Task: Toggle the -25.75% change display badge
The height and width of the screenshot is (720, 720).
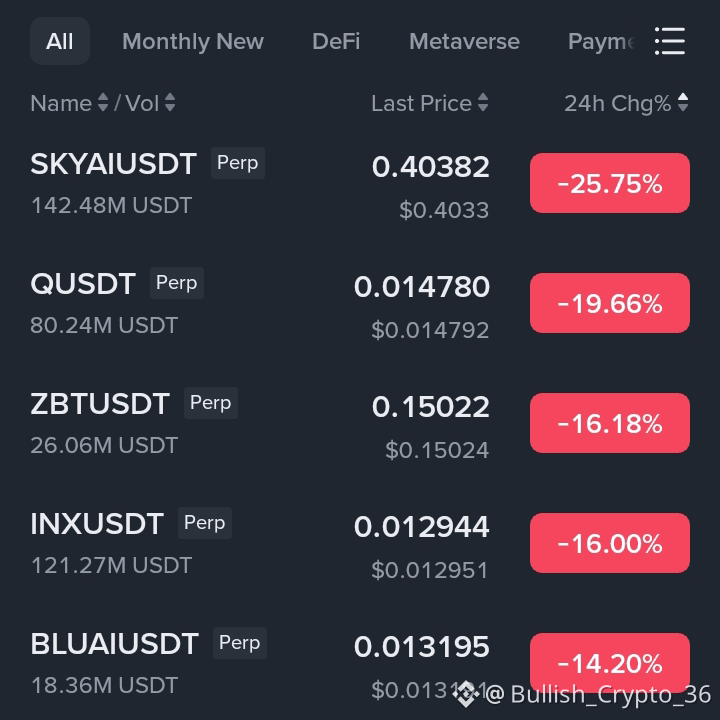Action: [610, 183]
